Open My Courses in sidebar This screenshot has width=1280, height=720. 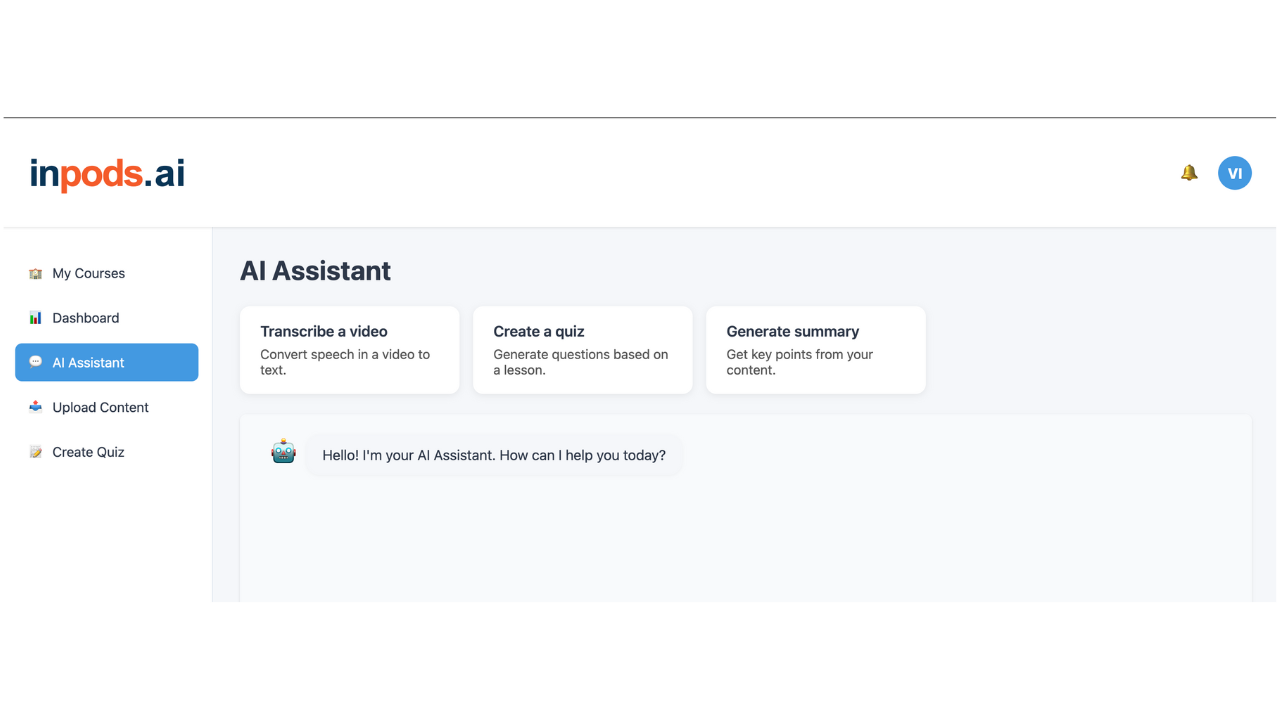[107, 273]
